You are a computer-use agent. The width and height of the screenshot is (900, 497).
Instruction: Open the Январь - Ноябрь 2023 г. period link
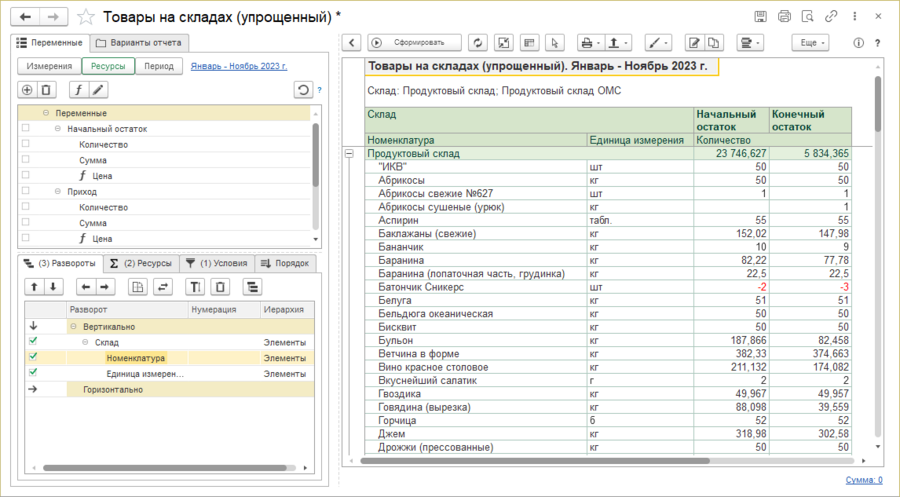[239, 66]
